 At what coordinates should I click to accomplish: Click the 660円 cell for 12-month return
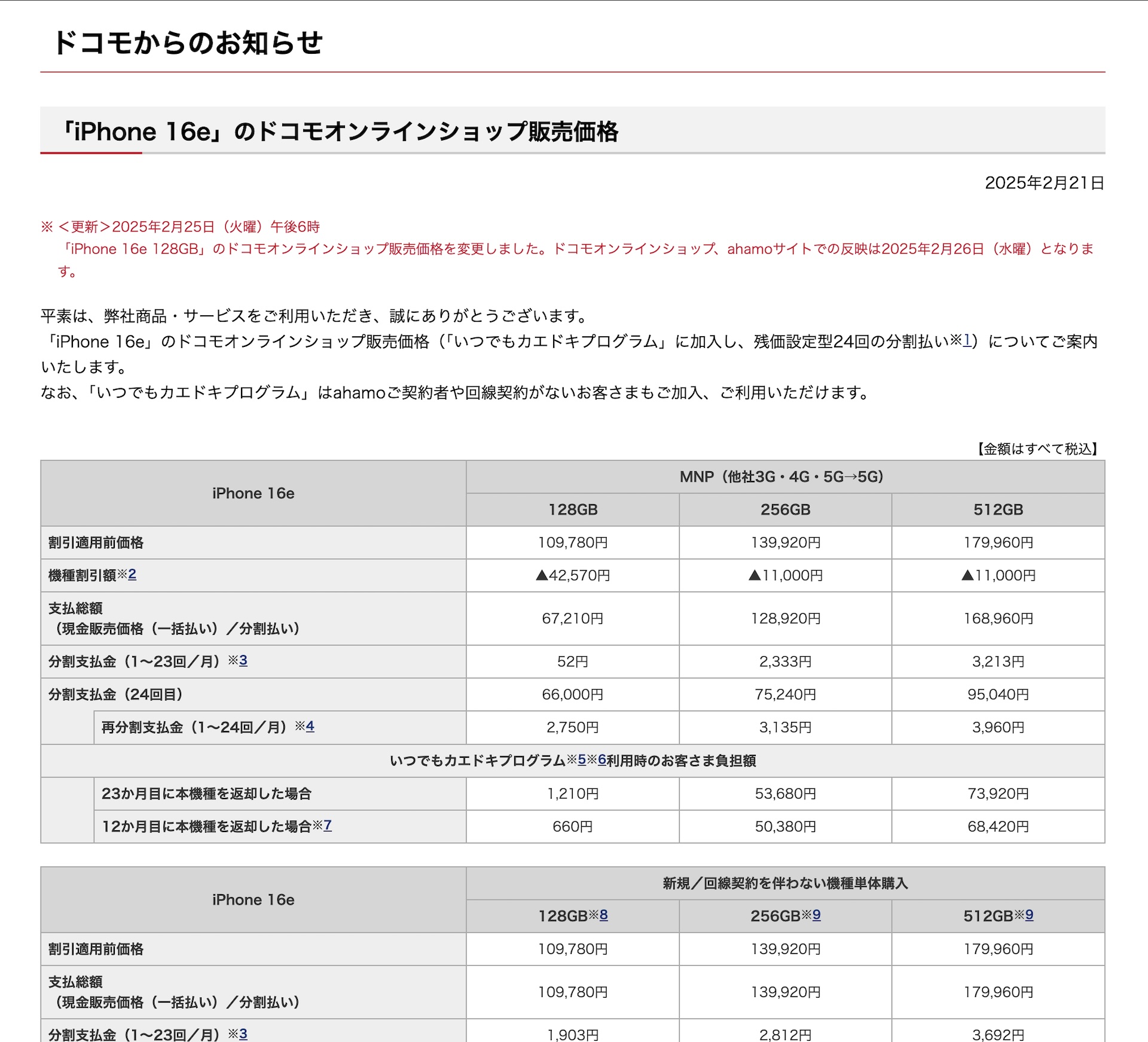(572, 827)
